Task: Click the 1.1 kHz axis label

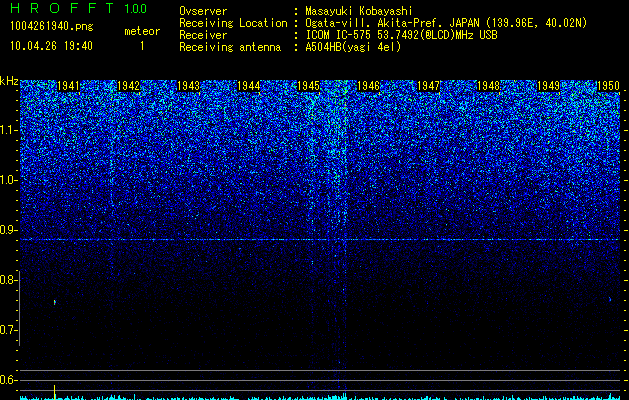Action: (x=9, y=130)
